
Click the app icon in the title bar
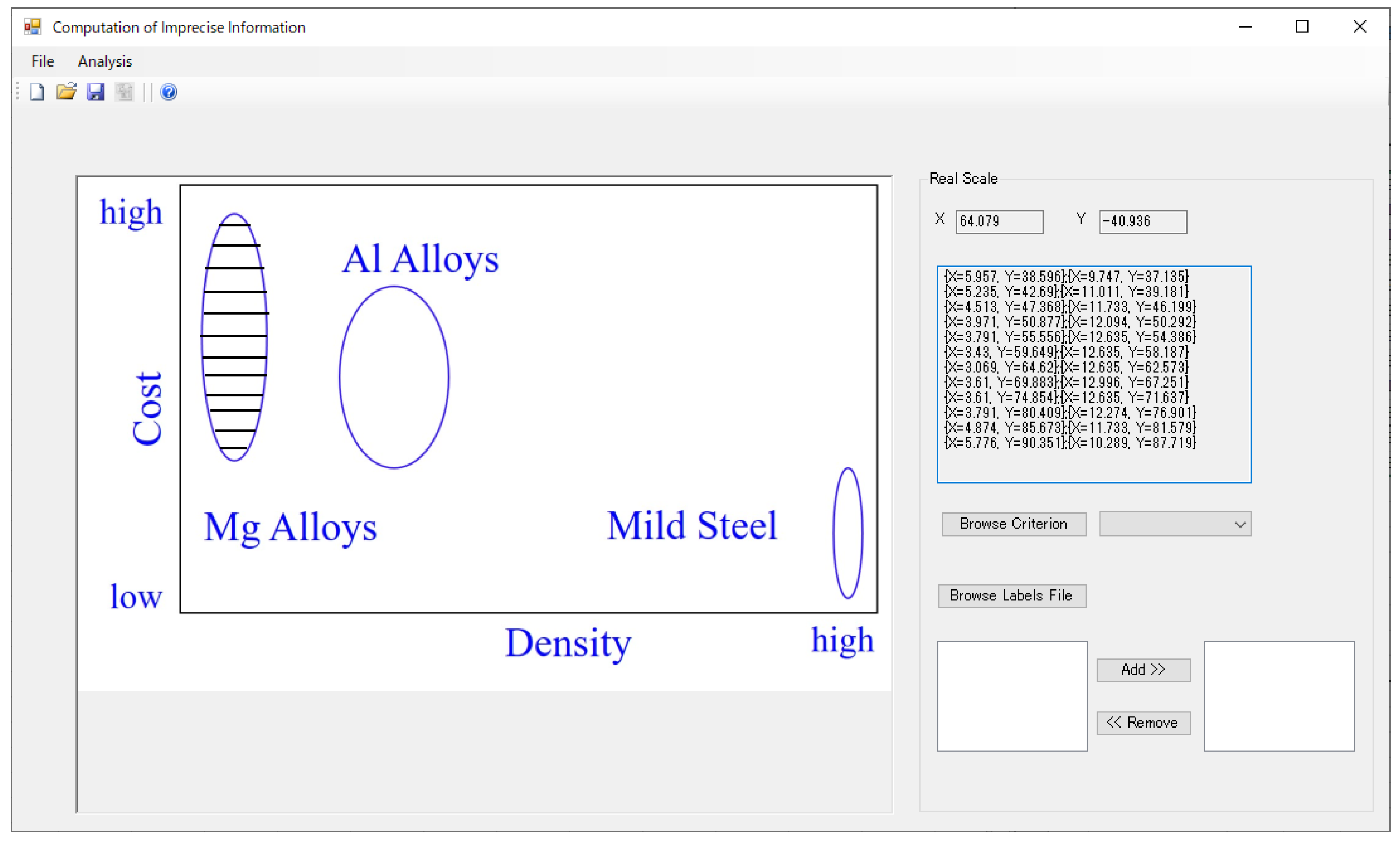point(32,27)
